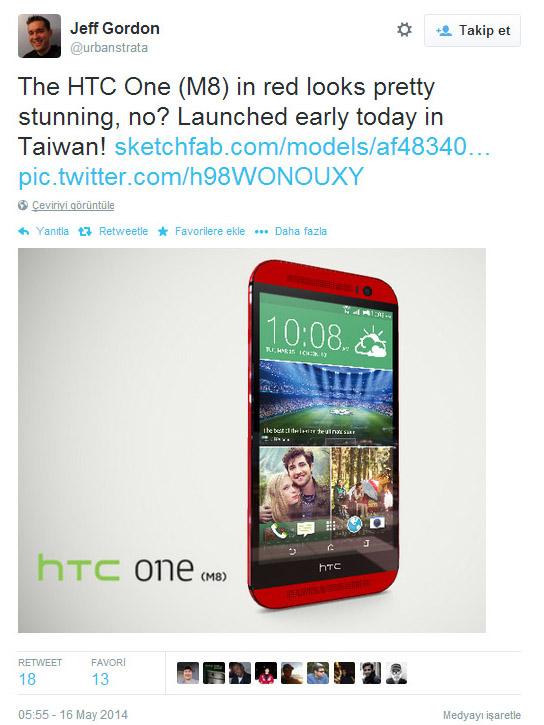The height and width of the screenshot is (725, 544).
Task: Click Medyayı işaretle to flag media
Action: (482, 715)
